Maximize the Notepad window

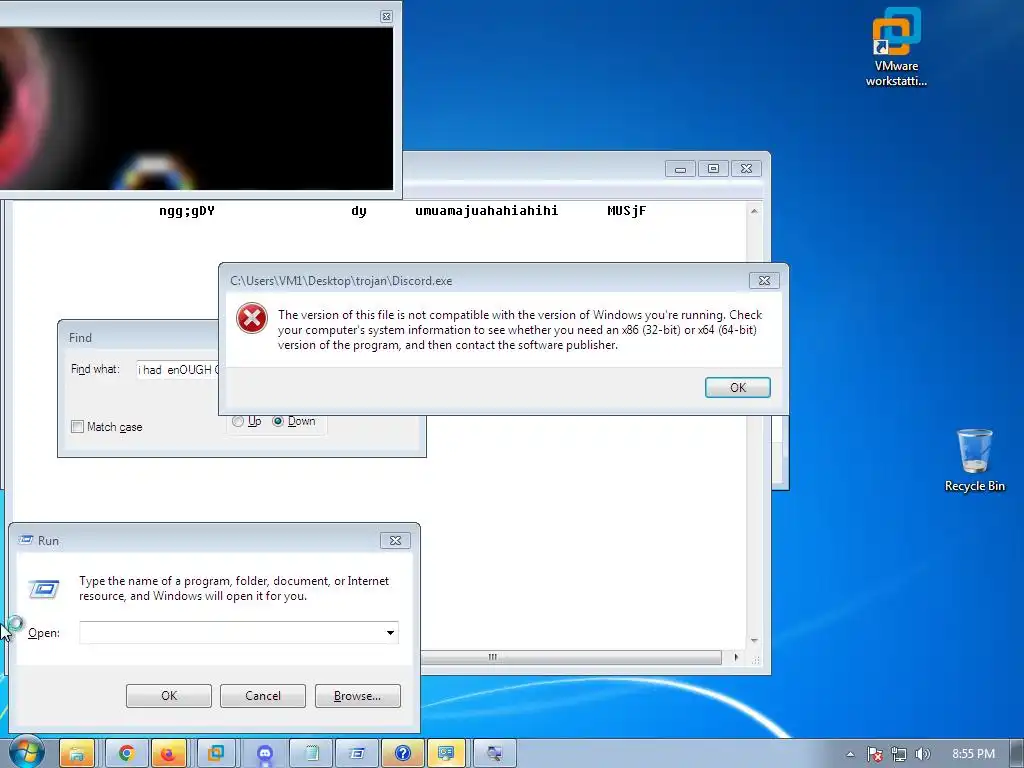coord(713,169)
